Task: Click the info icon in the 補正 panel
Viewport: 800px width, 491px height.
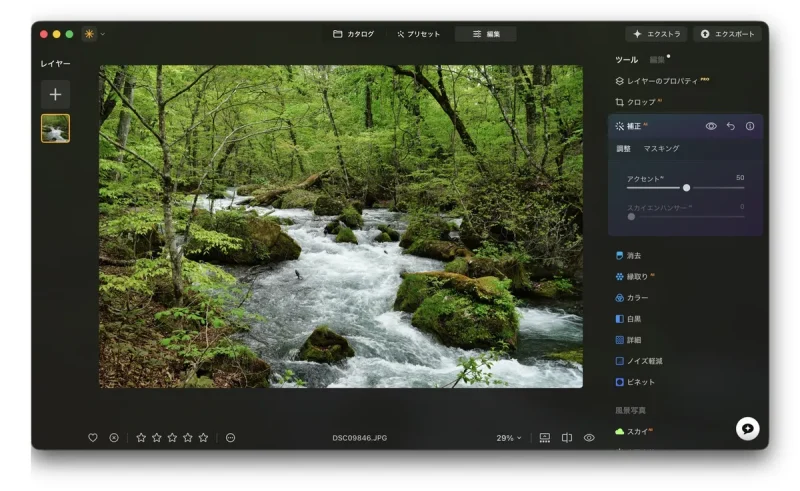Action: click(x=750, y=126)
